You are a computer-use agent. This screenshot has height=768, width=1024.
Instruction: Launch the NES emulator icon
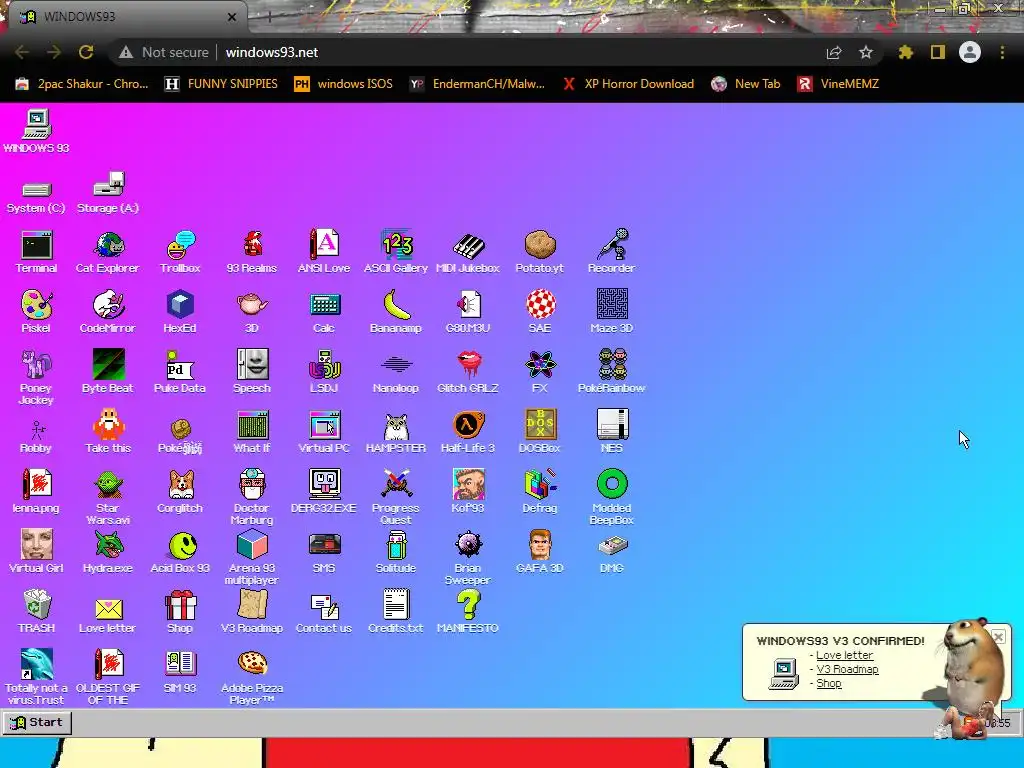[612, 432]
